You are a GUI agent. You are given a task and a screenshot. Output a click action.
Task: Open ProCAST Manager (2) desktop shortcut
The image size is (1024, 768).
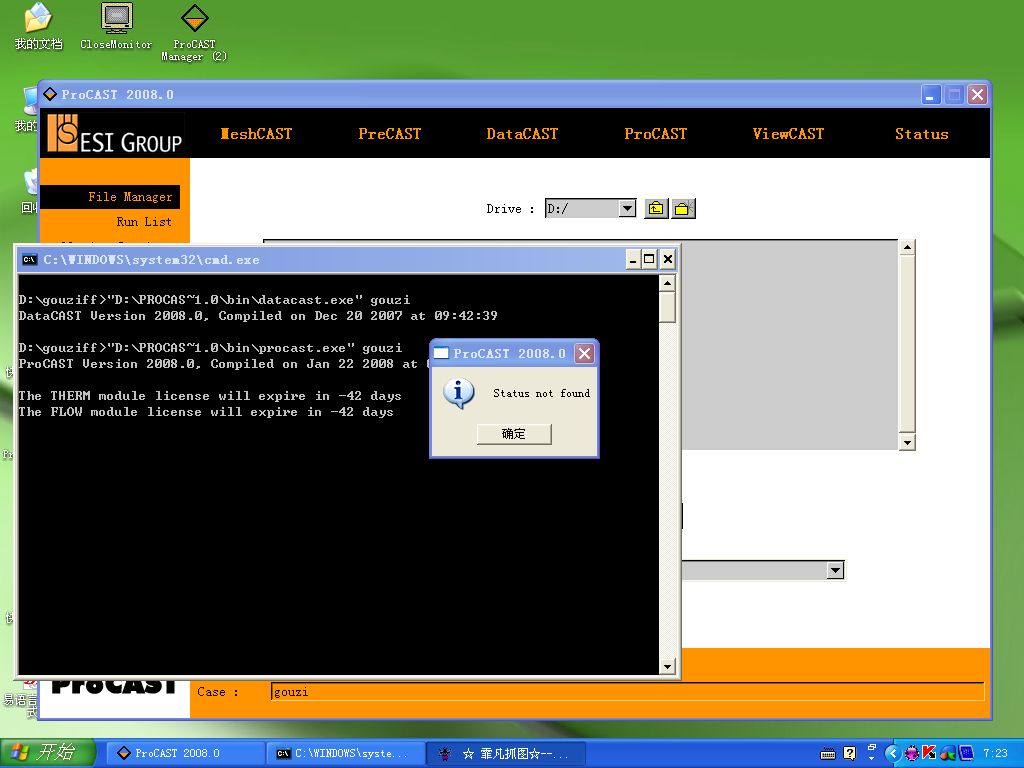[x=195, y=31]
